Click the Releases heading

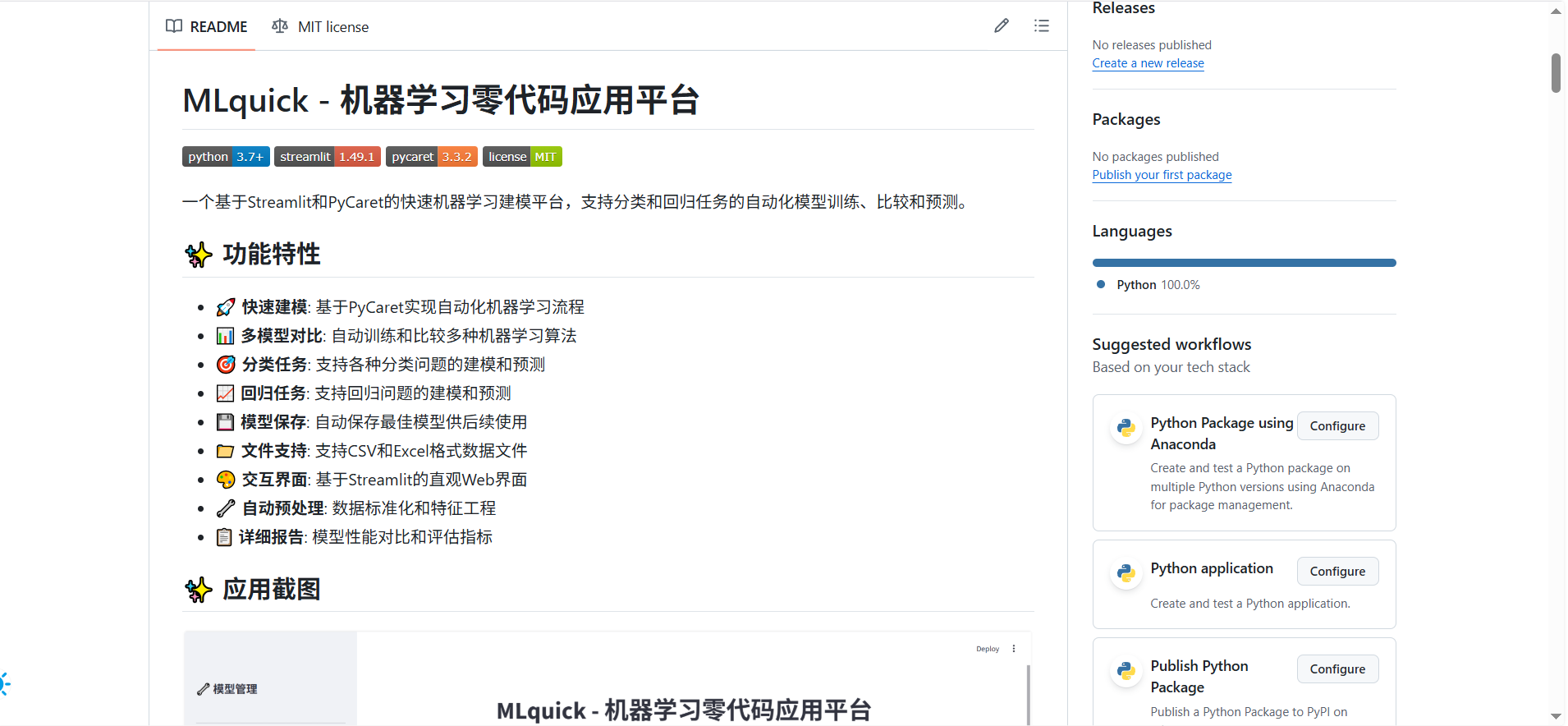(x=1123, y=8)
